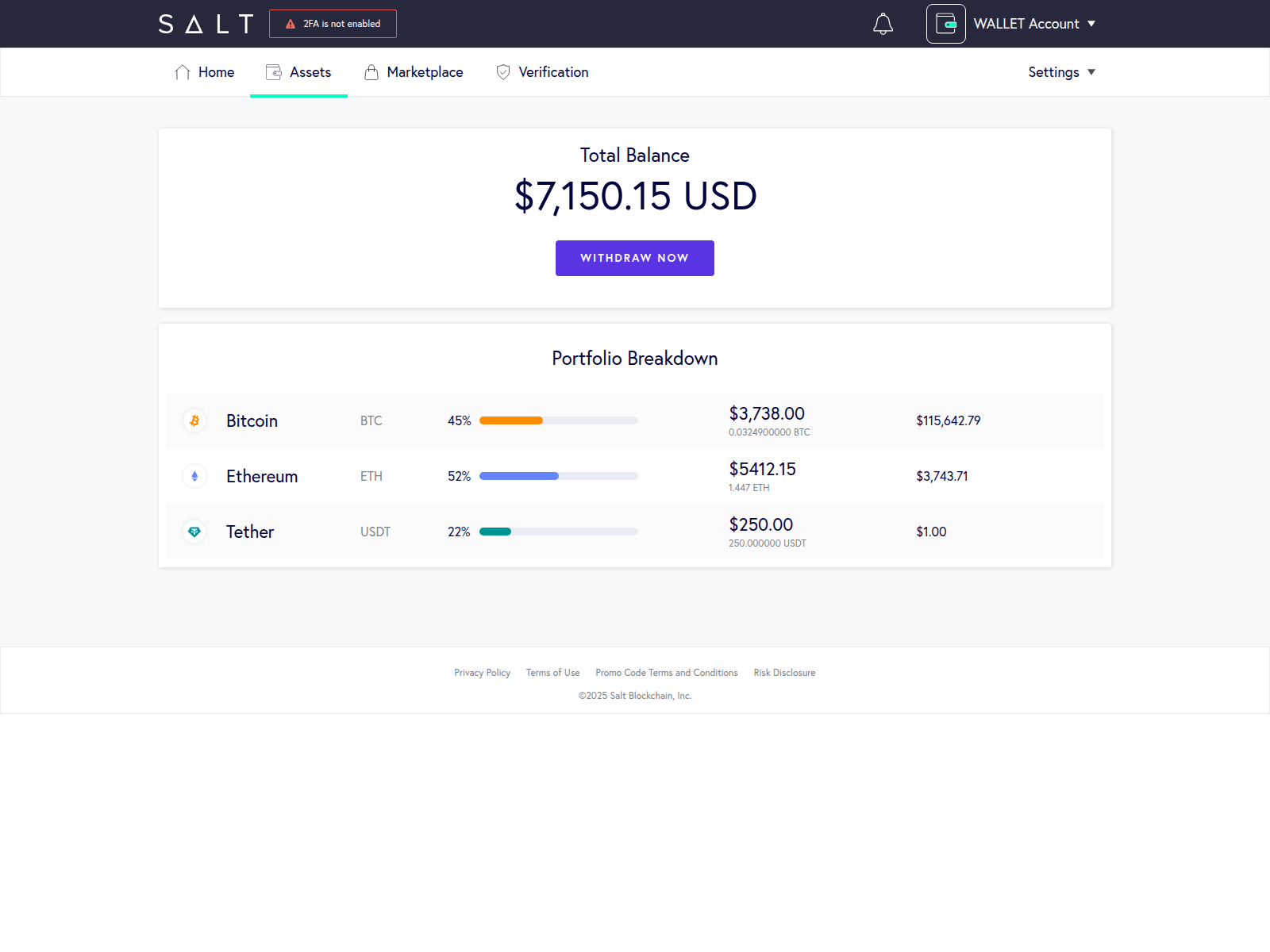Click the SALT logo

[206, 24]
